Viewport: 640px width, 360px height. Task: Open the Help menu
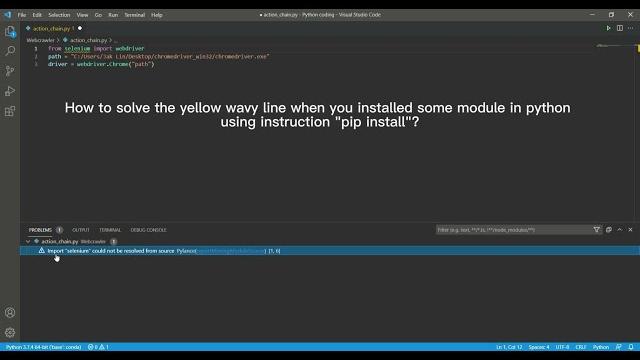tap(157, 15)
